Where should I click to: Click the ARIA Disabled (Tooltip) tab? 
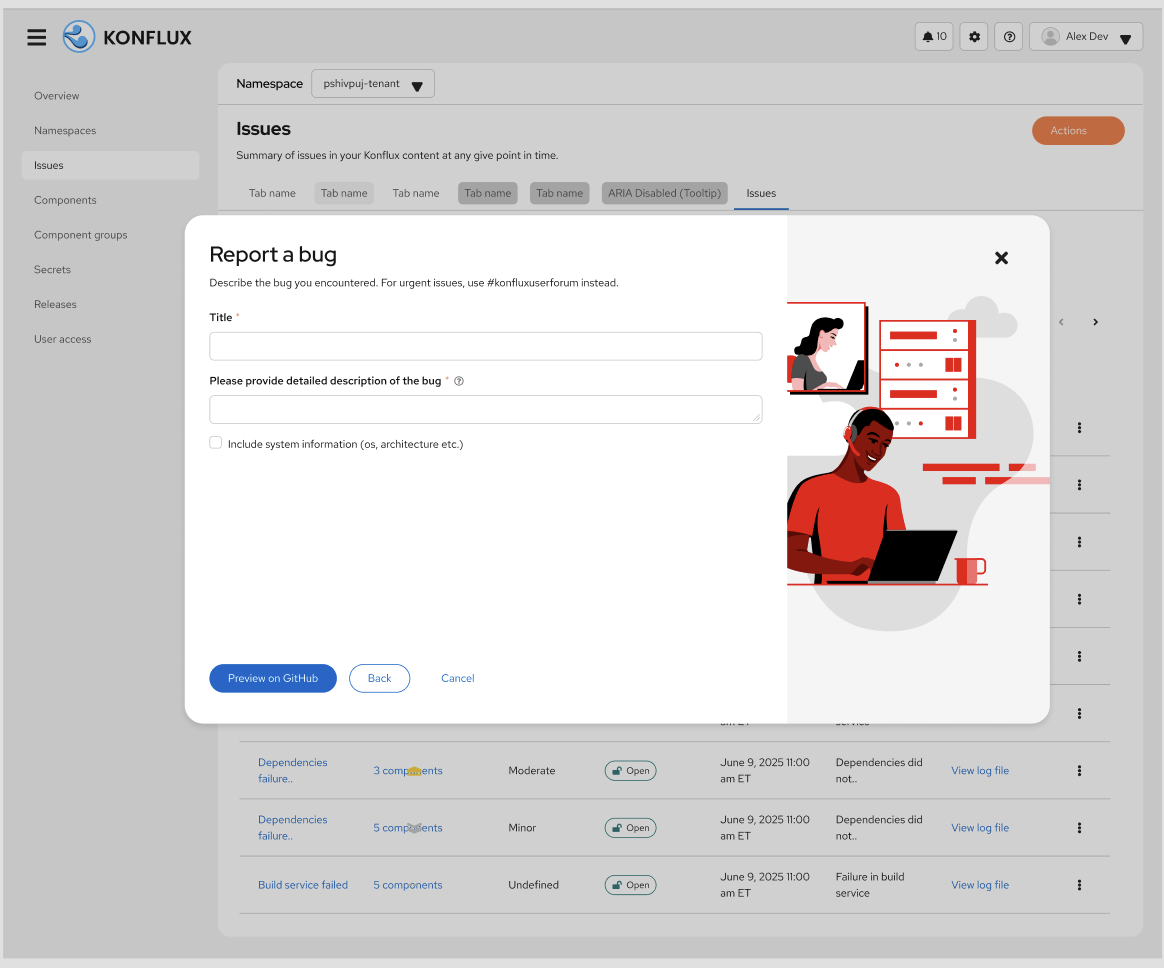[664, 193]
